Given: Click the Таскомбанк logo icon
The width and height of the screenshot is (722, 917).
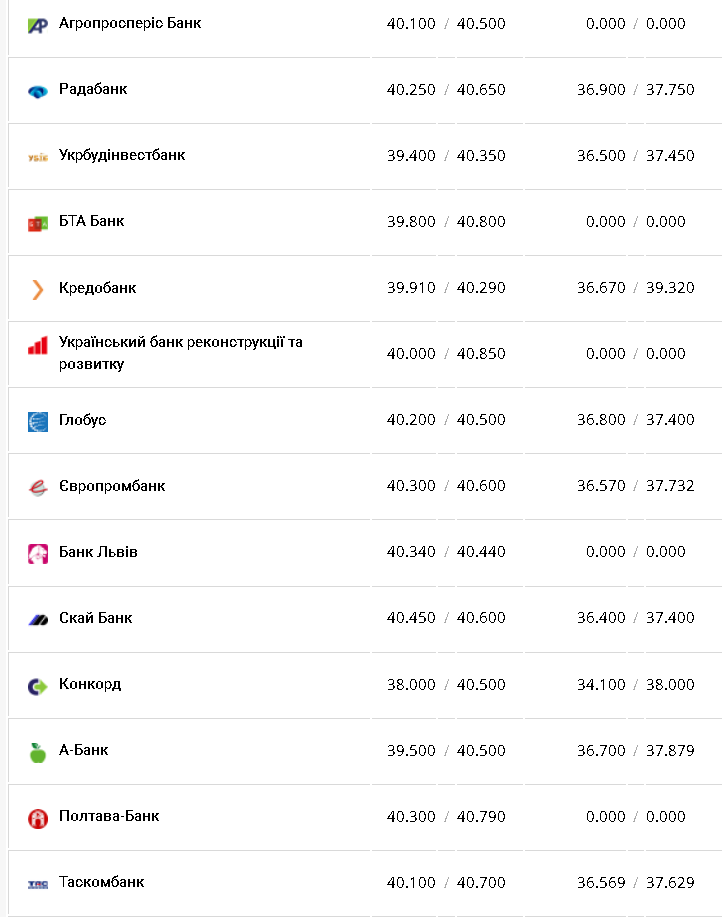Looking at the screenshot, I should (38, 884).
